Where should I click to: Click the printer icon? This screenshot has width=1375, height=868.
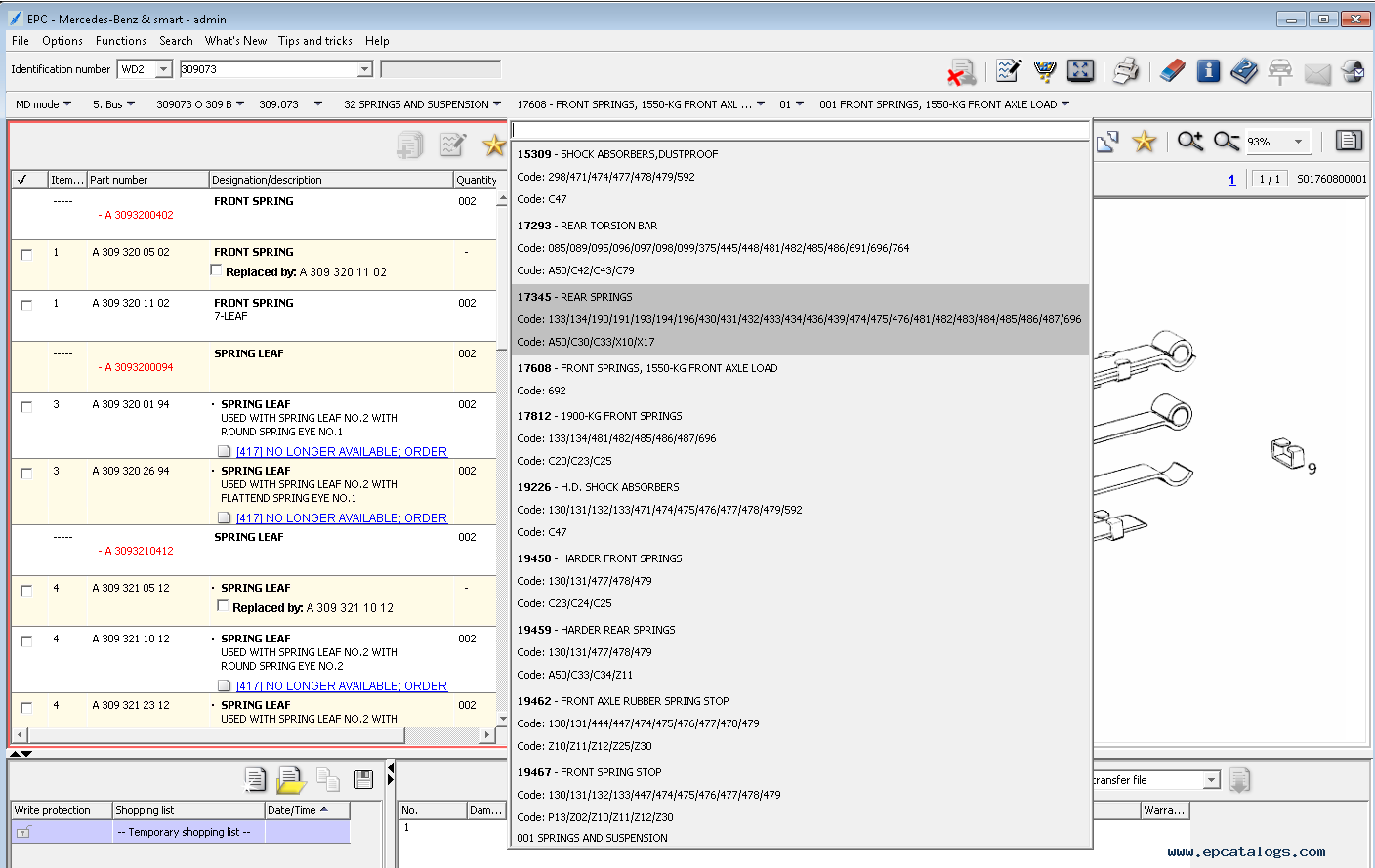(x=1126, y=70)
